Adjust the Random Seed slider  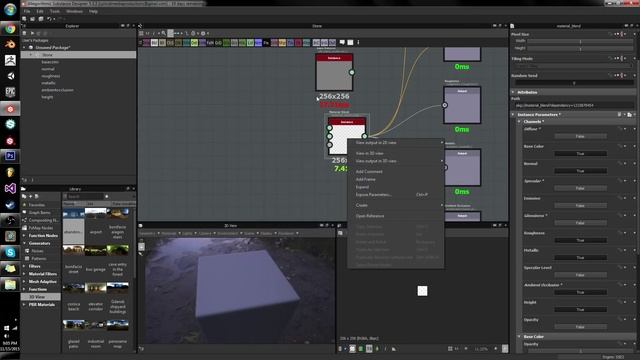coord(573,83)
